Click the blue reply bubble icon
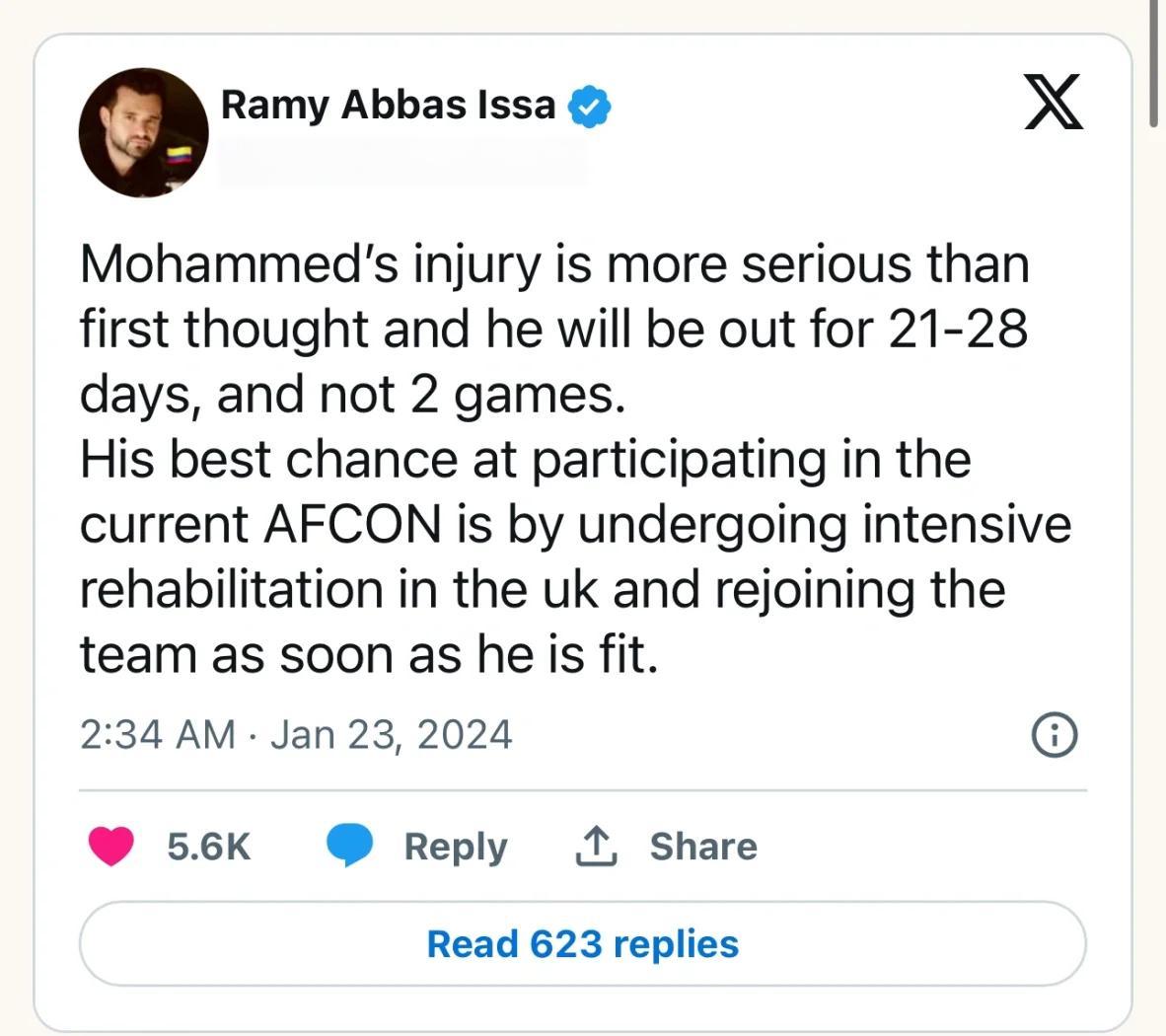Screen dimensions: 1166x1036 [x=349, y=846]
